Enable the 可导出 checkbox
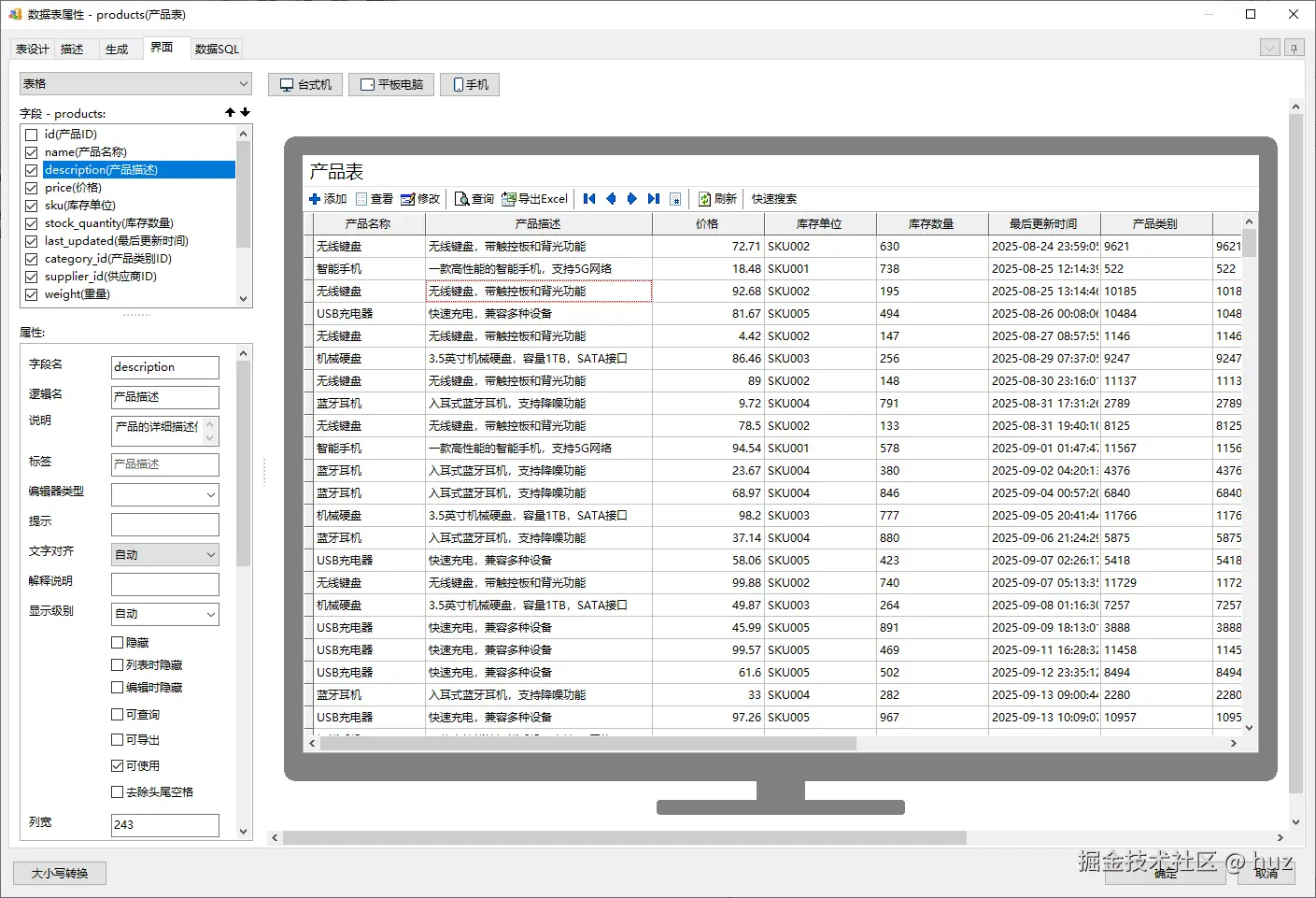The width and height of the screenshot is (1316, 898). 118,739
